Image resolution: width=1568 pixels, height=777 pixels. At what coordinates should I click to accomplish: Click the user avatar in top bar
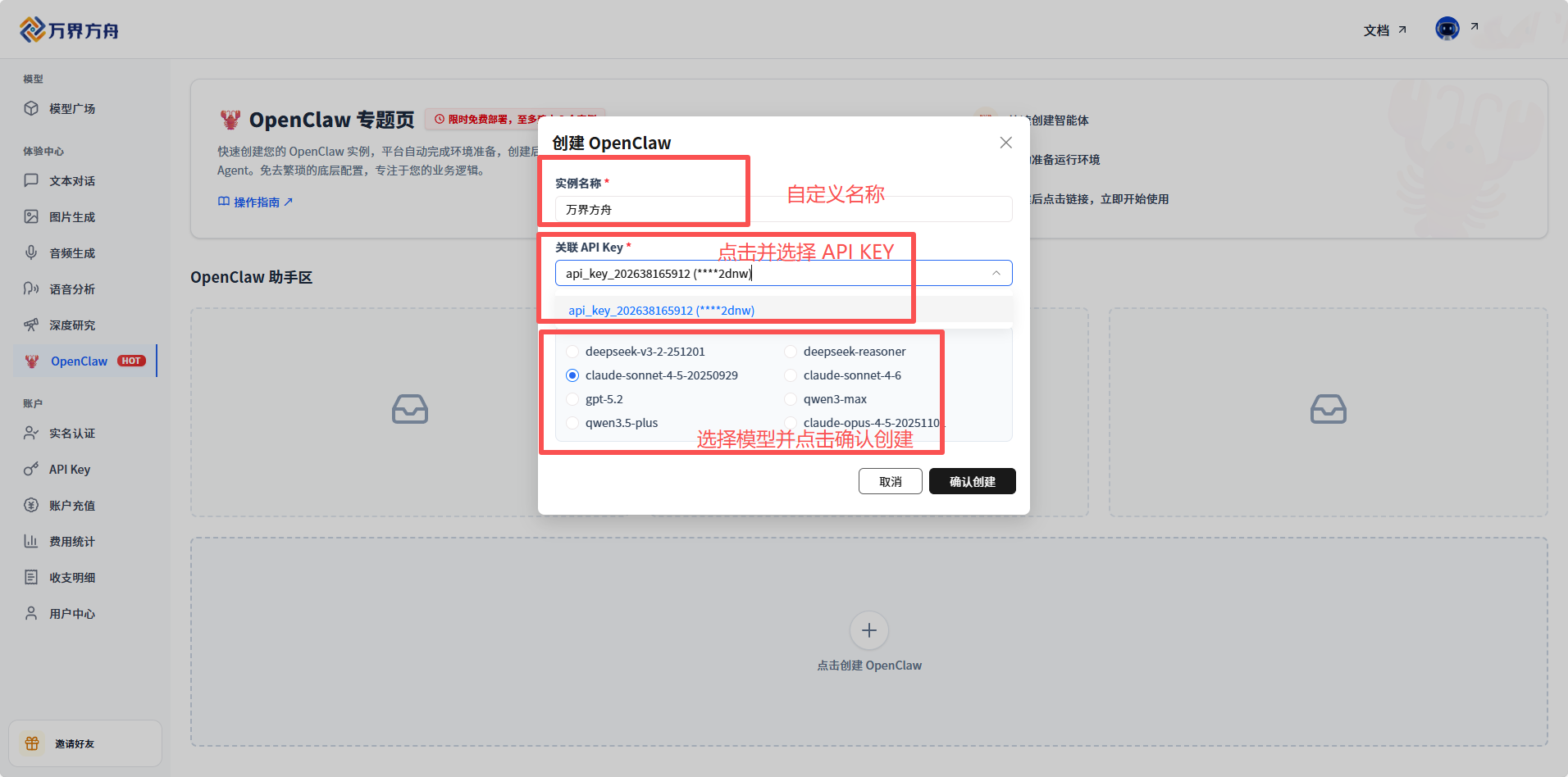tap(1447, 29)
